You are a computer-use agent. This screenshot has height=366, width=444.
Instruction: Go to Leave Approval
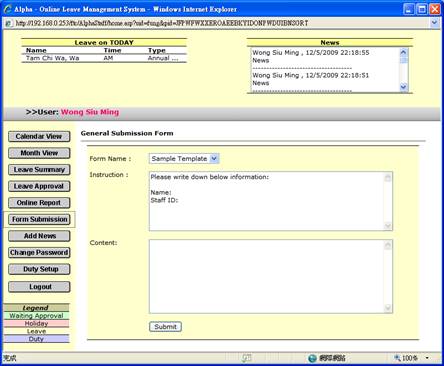39,186
